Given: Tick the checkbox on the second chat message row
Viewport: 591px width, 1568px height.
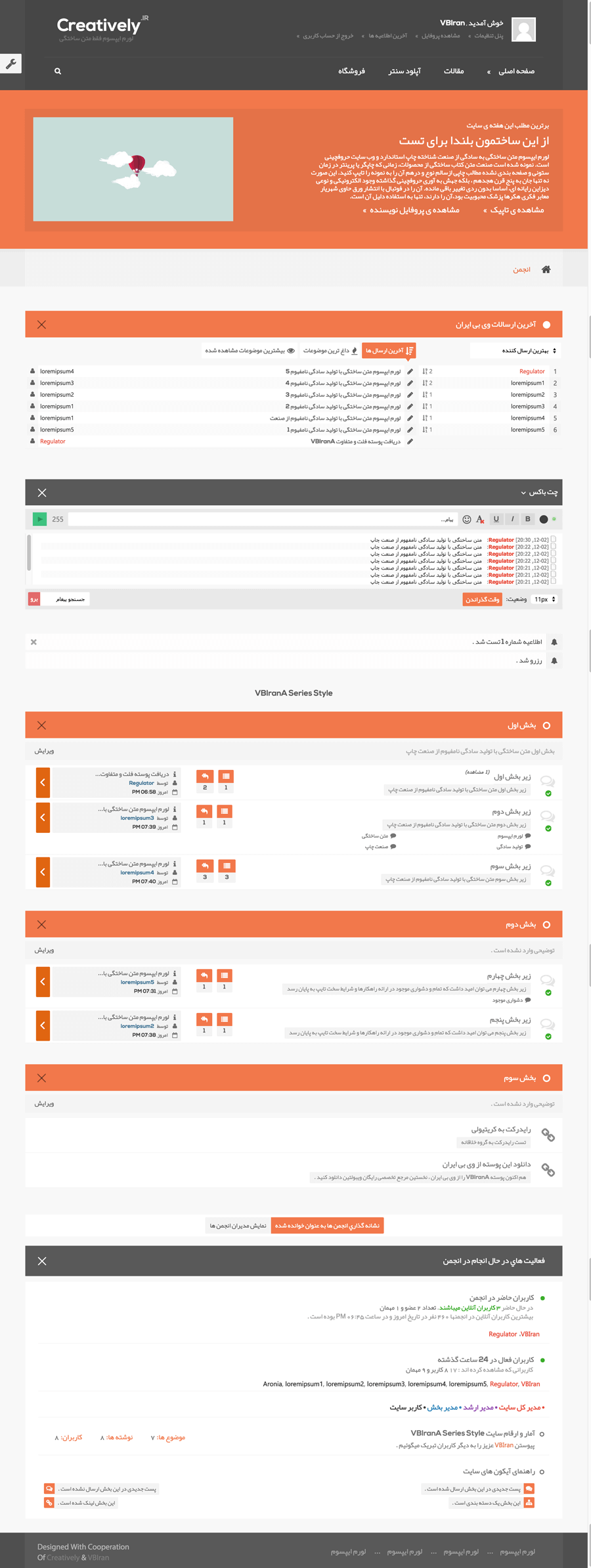Looking at the screenshot, I should [x=553, y=547].
